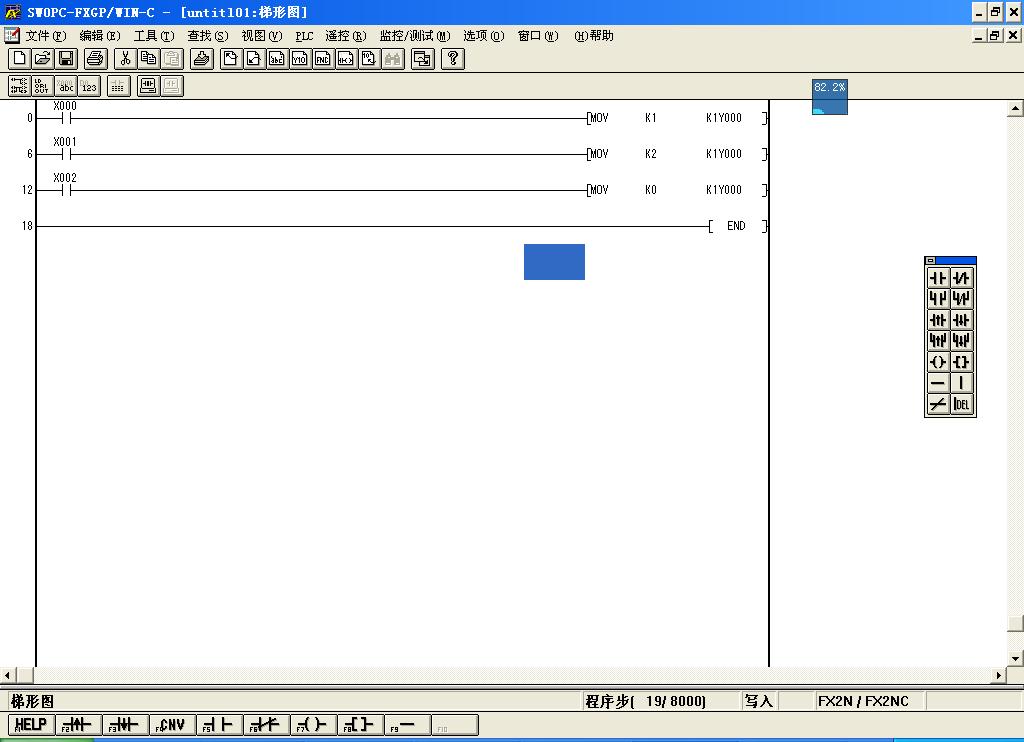This screenshot has height=742, width=1024.
Task: Pick the vertical line tool in palette
Action: click(961, 383)
